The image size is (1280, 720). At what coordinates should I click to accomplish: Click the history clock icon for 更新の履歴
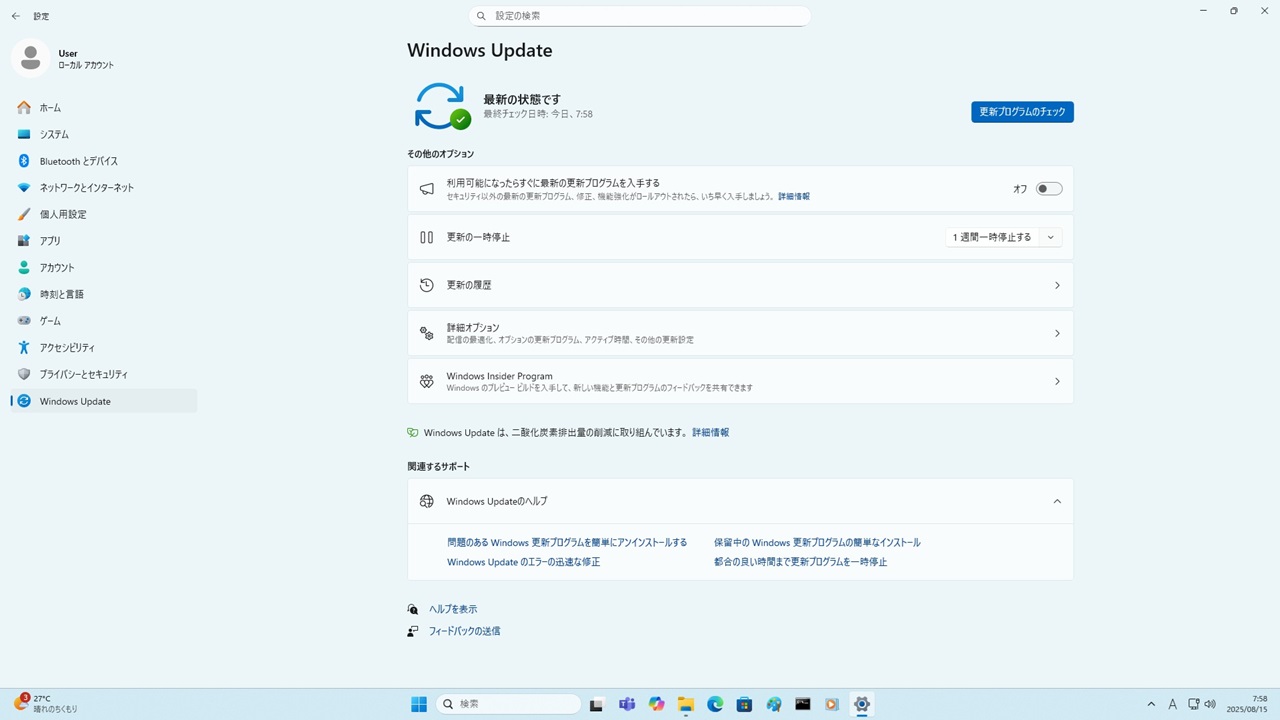click(x=427, y=285)
